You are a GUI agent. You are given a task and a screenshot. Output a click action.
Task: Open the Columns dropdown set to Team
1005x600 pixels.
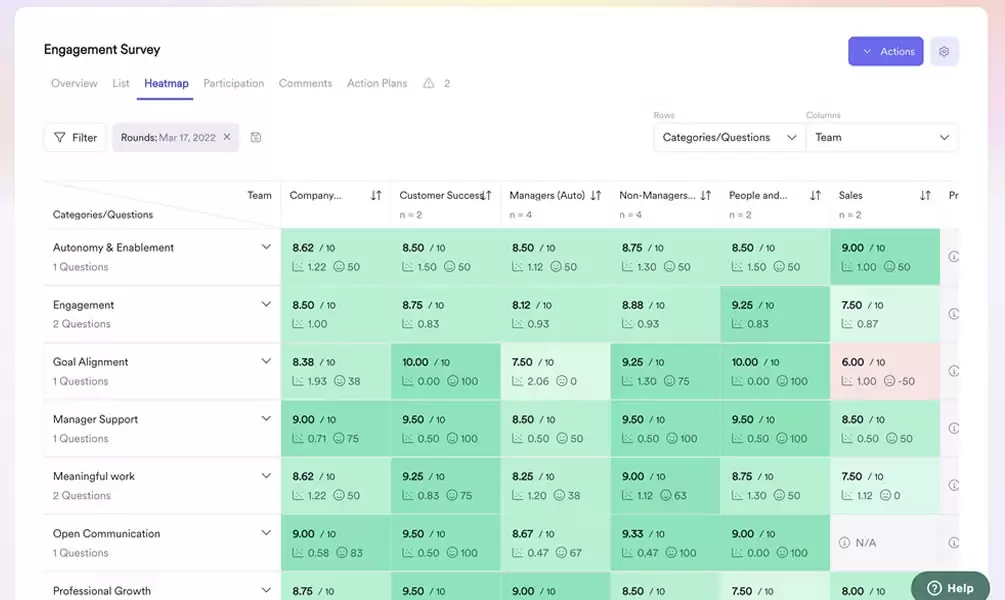point(881,137)
